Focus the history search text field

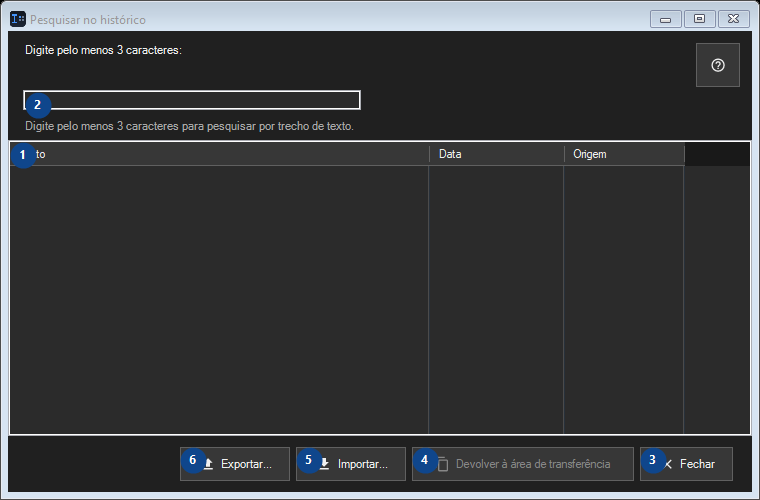pos(192,100)
